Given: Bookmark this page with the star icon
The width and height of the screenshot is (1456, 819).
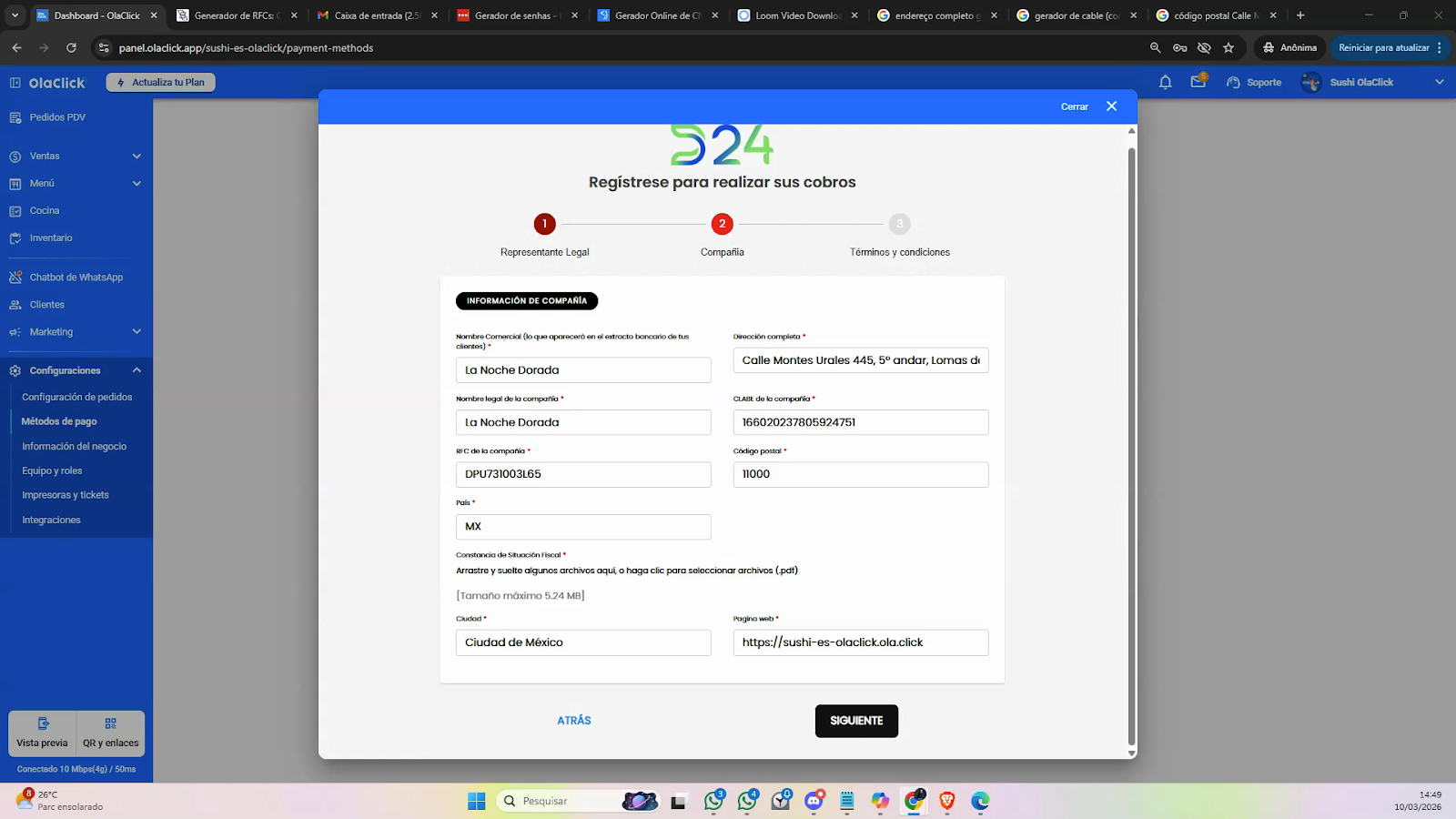Looking at the screenshot, I should [1228, 47].
